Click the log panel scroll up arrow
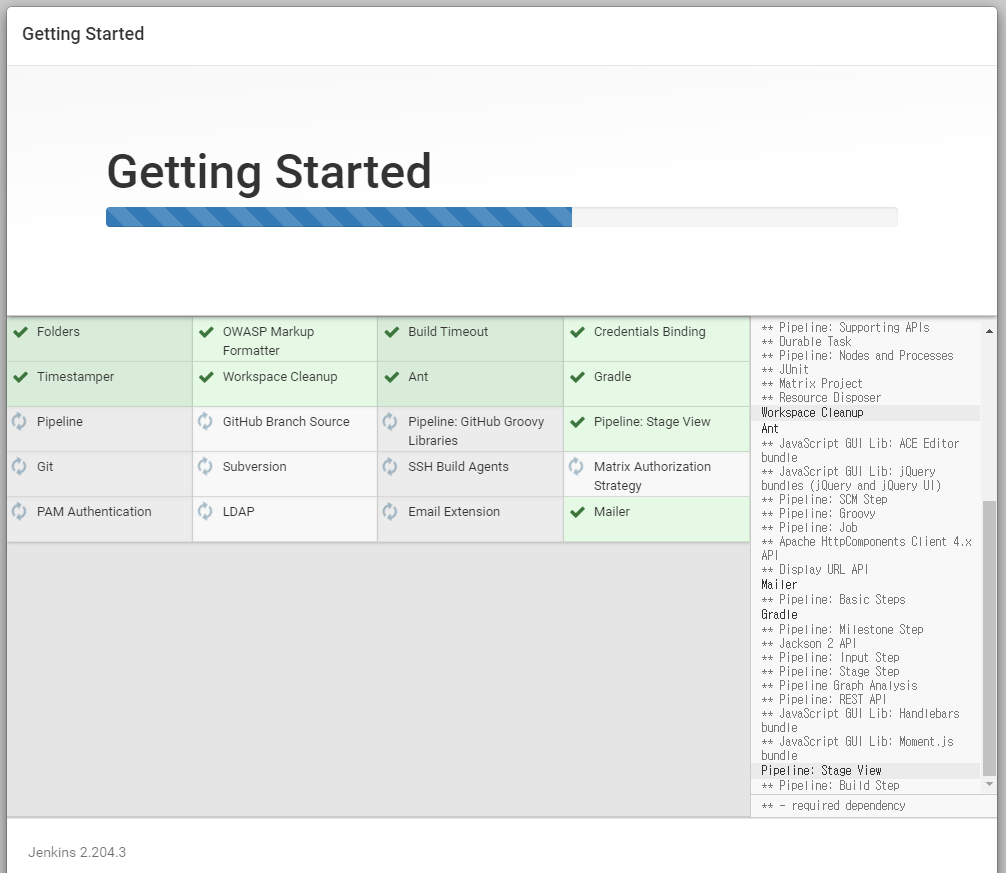 (989, 331)
